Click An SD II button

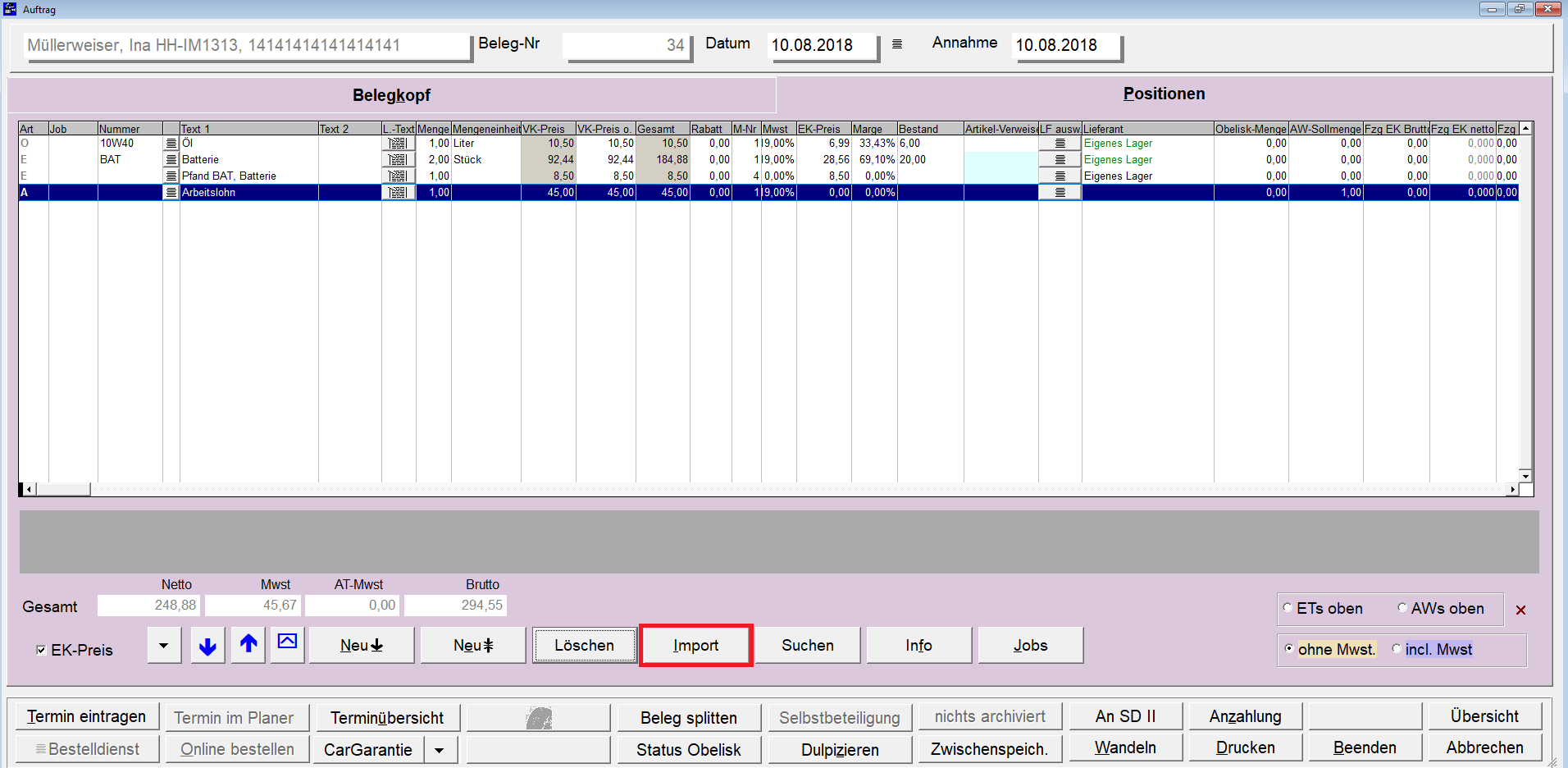coord(1125,716)
